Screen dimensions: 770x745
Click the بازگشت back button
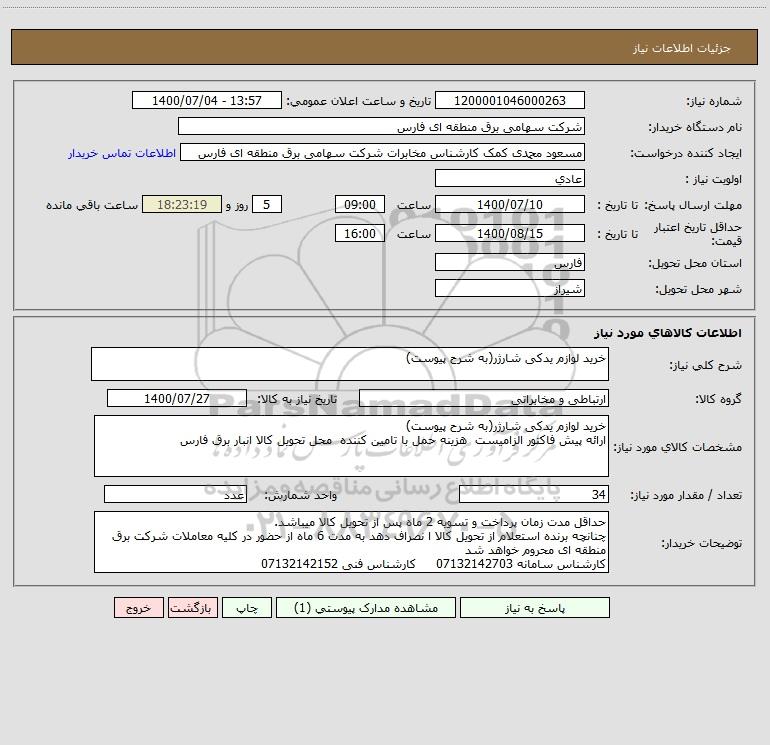click(x=192, y=607)
